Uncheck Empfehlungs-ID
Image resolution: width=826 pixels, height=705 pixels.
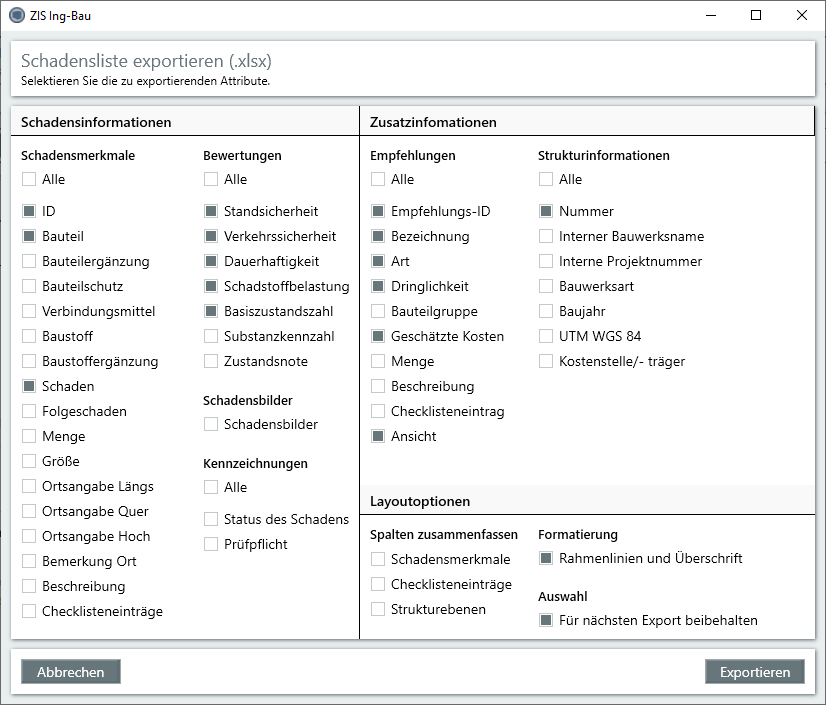point(378,211)
